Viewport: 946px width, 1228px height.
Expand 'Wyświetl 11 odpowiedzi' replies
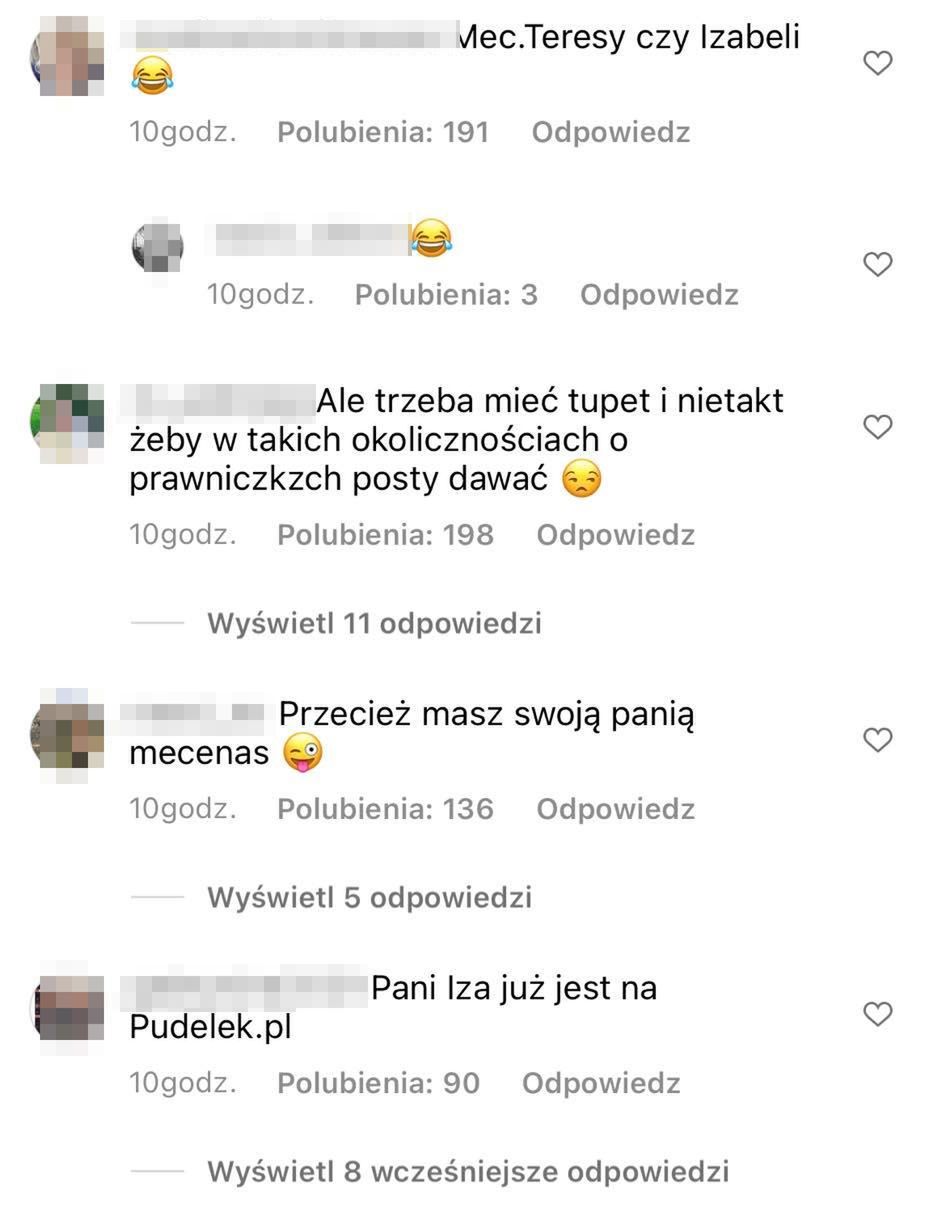[x=374, y=623]
